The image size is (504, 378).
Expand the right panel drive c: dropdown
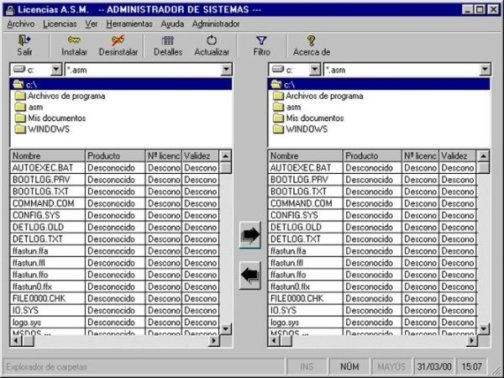tap(314, 70)
